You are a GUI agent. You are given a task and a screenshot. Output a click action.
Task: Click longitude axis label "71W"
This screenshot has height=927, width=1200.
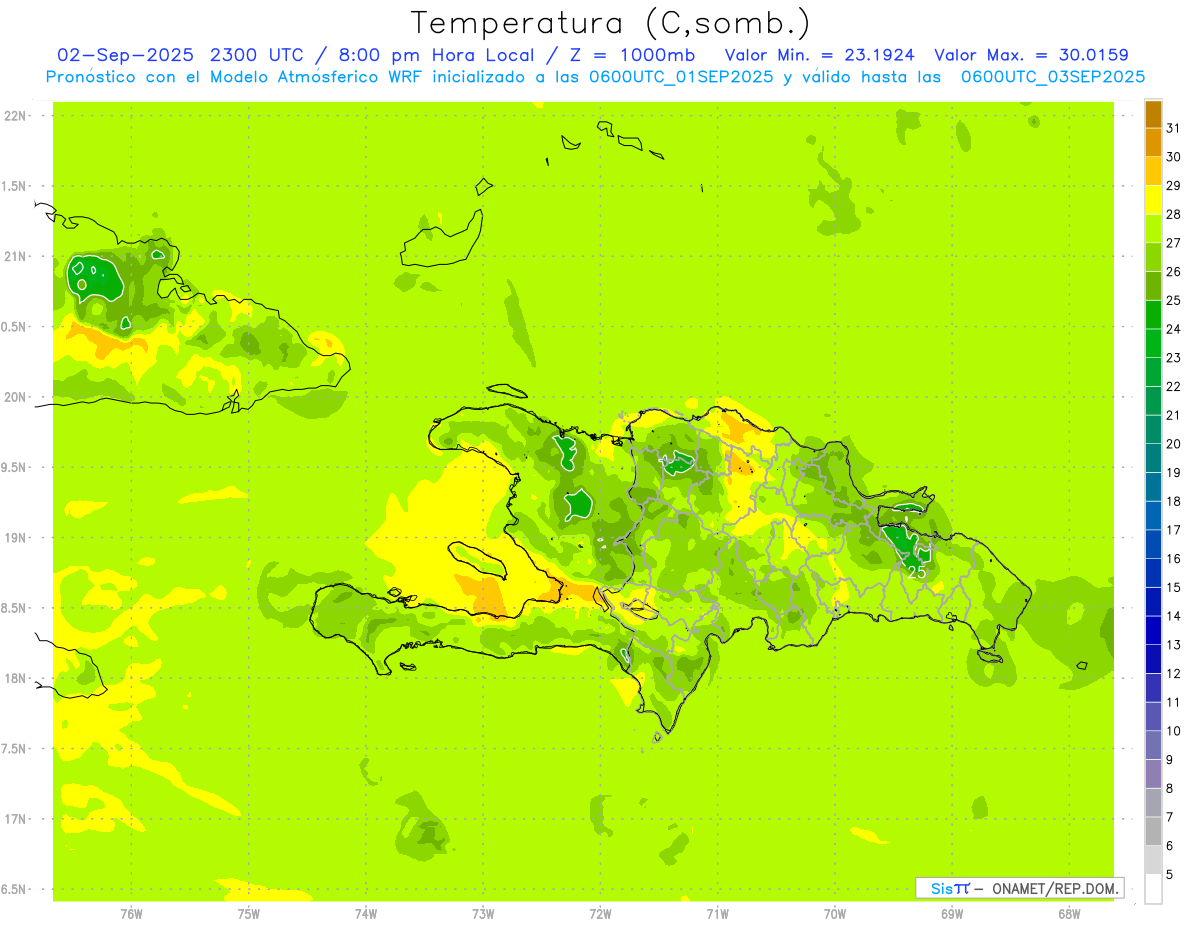click(717, 913)
